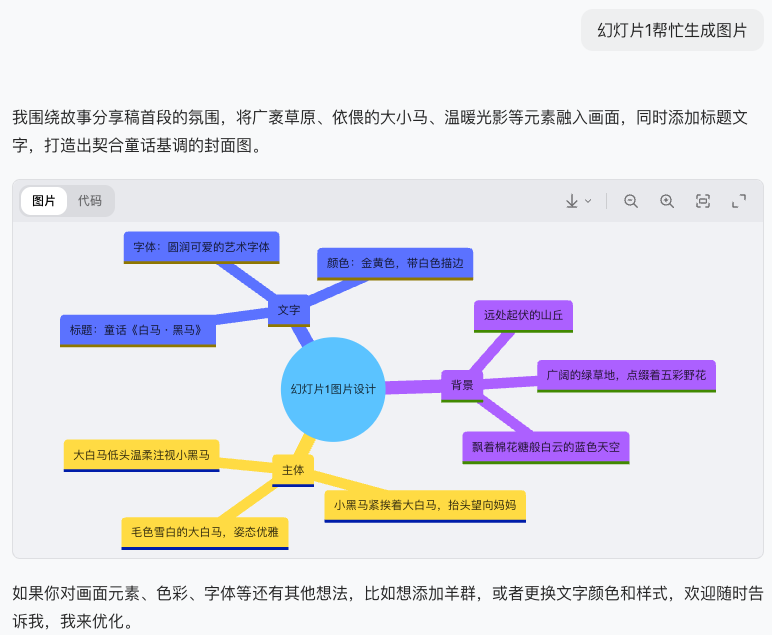Select the 背景 branch node
The height and width of the screenshot is (635, 772).
(462, 385)
